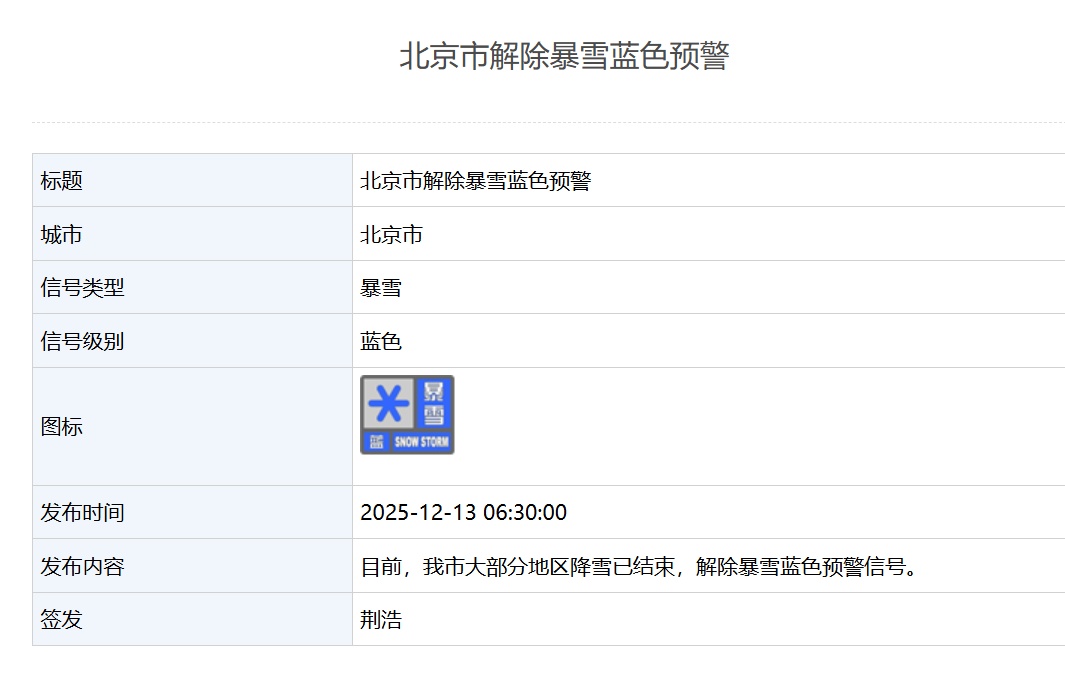Click the 信号级别 row label

click(75, 340)
